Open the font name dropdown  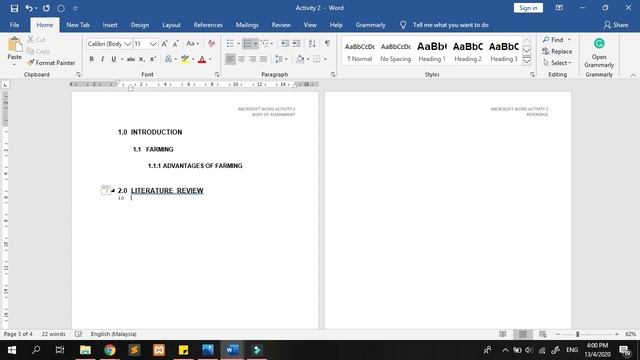[127, 44]
